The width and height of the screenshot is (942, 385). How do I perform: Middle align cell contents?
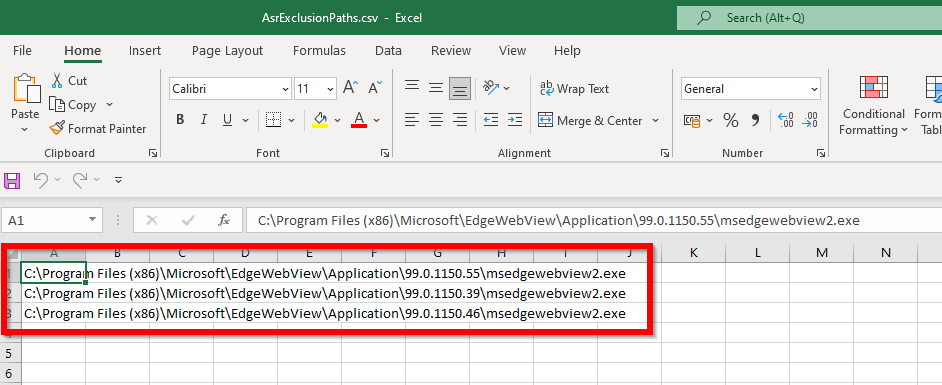[436, 88]
